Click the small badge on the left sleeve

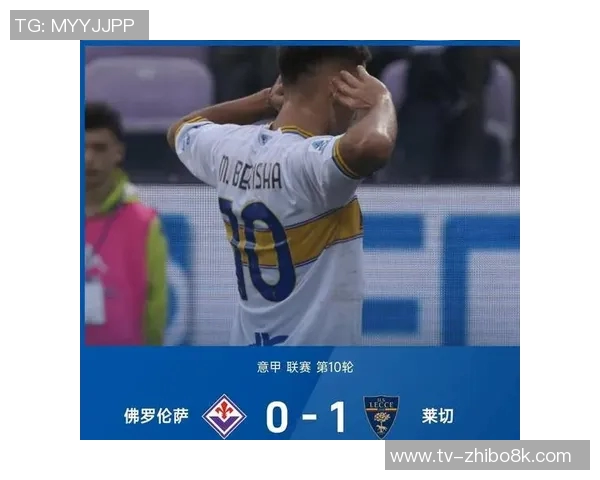point(186,140)
